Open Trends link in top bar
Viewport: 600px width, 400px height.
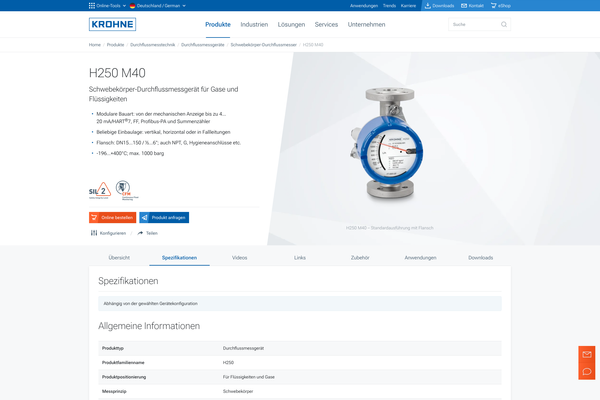point(389,6)
